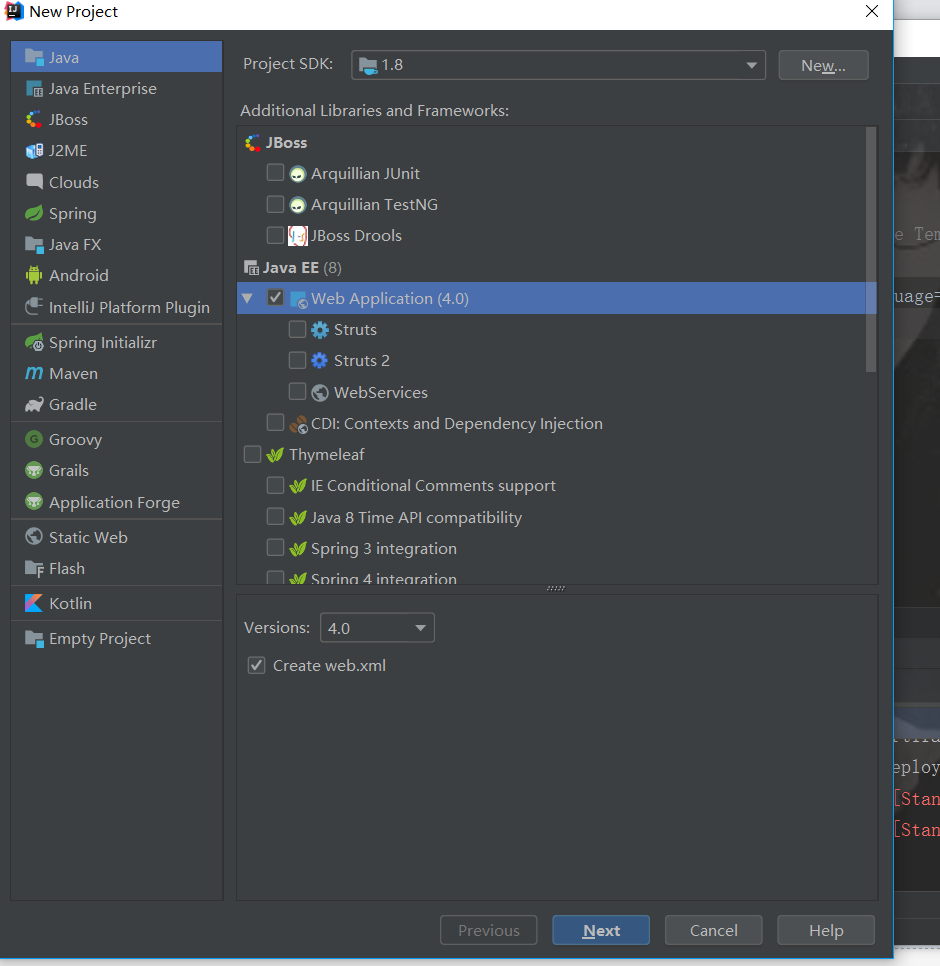Enable the Arquillian TestNG checkbox
The image size is (940, 966).
click(275, 204)
